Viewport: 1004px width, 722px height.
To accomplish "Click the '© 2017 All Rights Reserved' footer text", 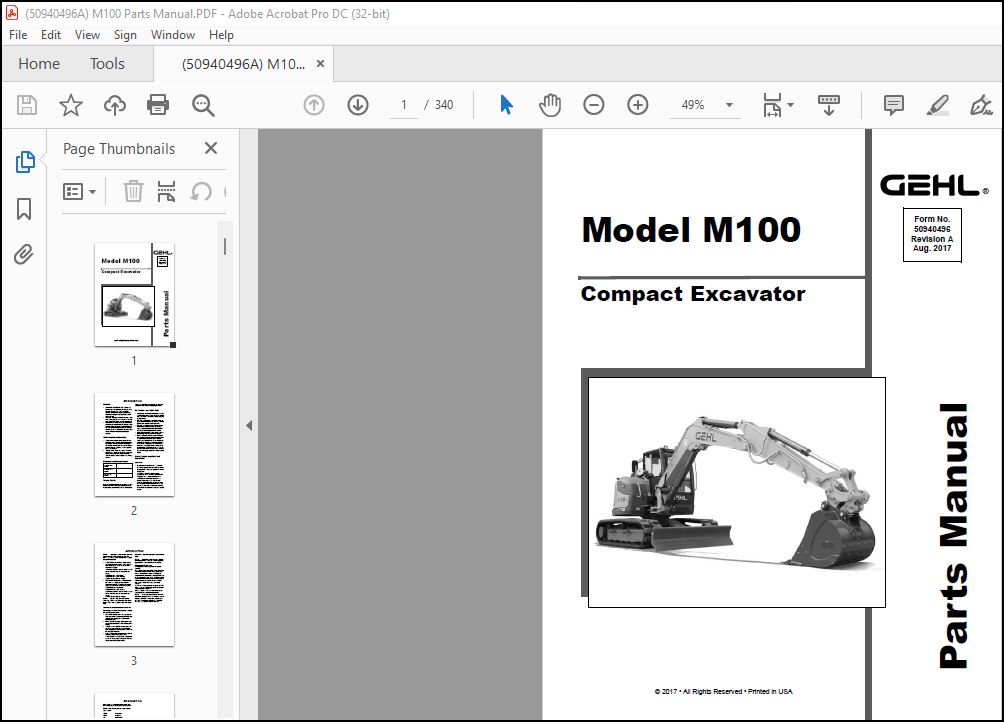I will [x=724, y=691].
